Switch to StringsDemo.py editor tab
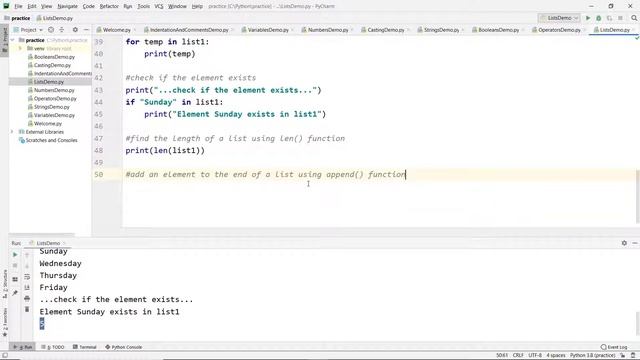640x360 pixels. pyautogui.click(x=441, y=30)
